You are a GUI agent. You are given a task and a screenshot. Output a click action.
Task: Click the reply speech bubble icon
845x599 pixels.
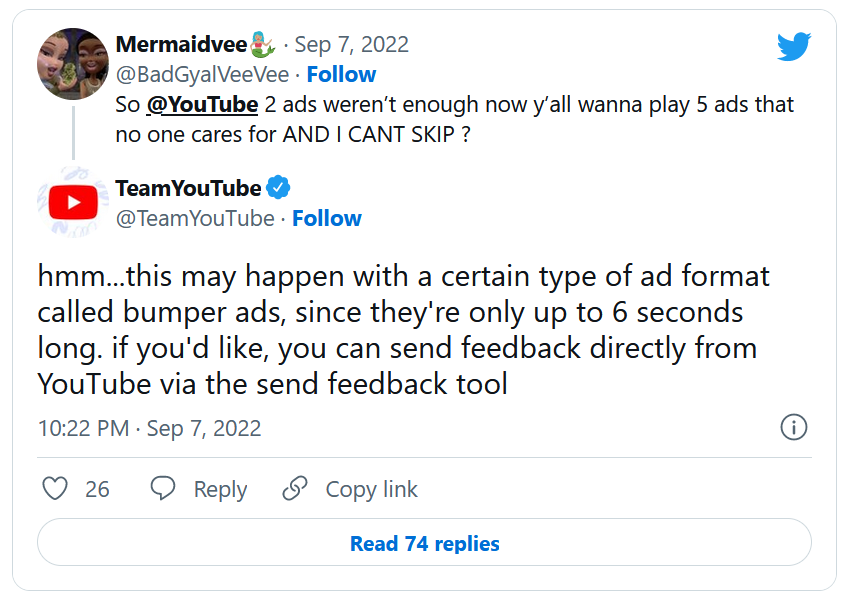click(x=163, y=489)
